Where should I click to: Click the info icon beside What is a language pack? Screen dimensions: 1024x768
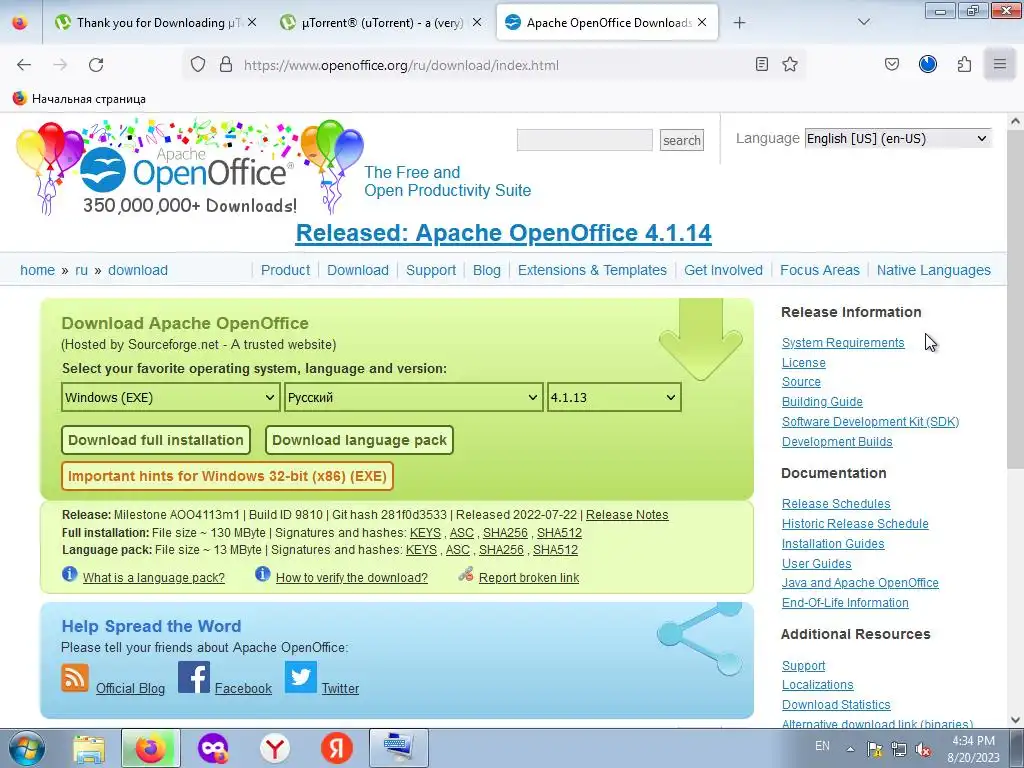(69, 574)
